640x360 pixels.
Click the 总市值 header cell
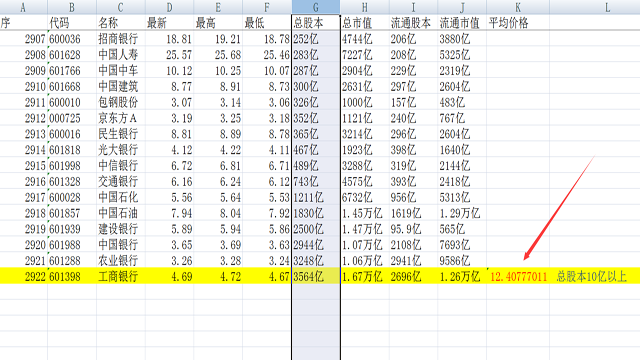click(364, 23)
